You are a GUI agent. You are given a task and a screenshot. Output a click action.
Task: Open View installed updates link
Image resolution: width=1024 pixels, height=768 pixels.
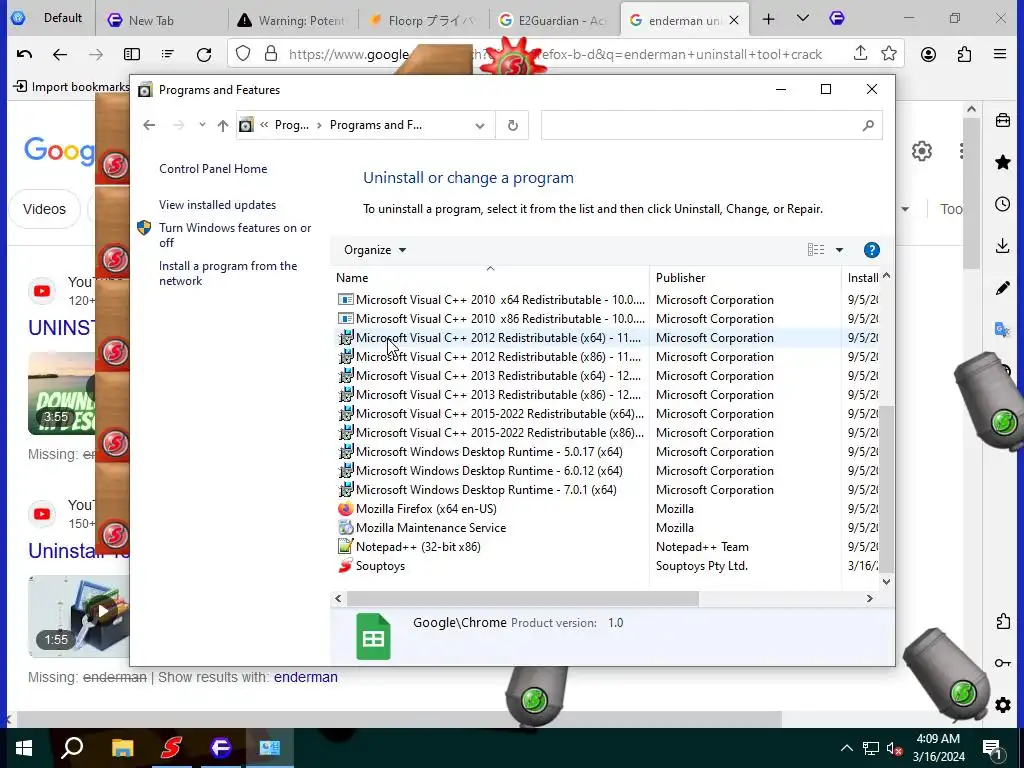pyautogui.click(x=217, y=205)
